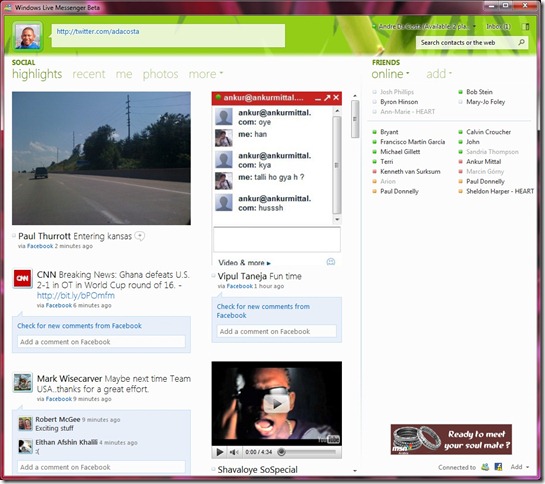This screenshot has width=545, height=484.
Task: Click feed scroll-down arrow at bottom
Action: tap(355, 471)
